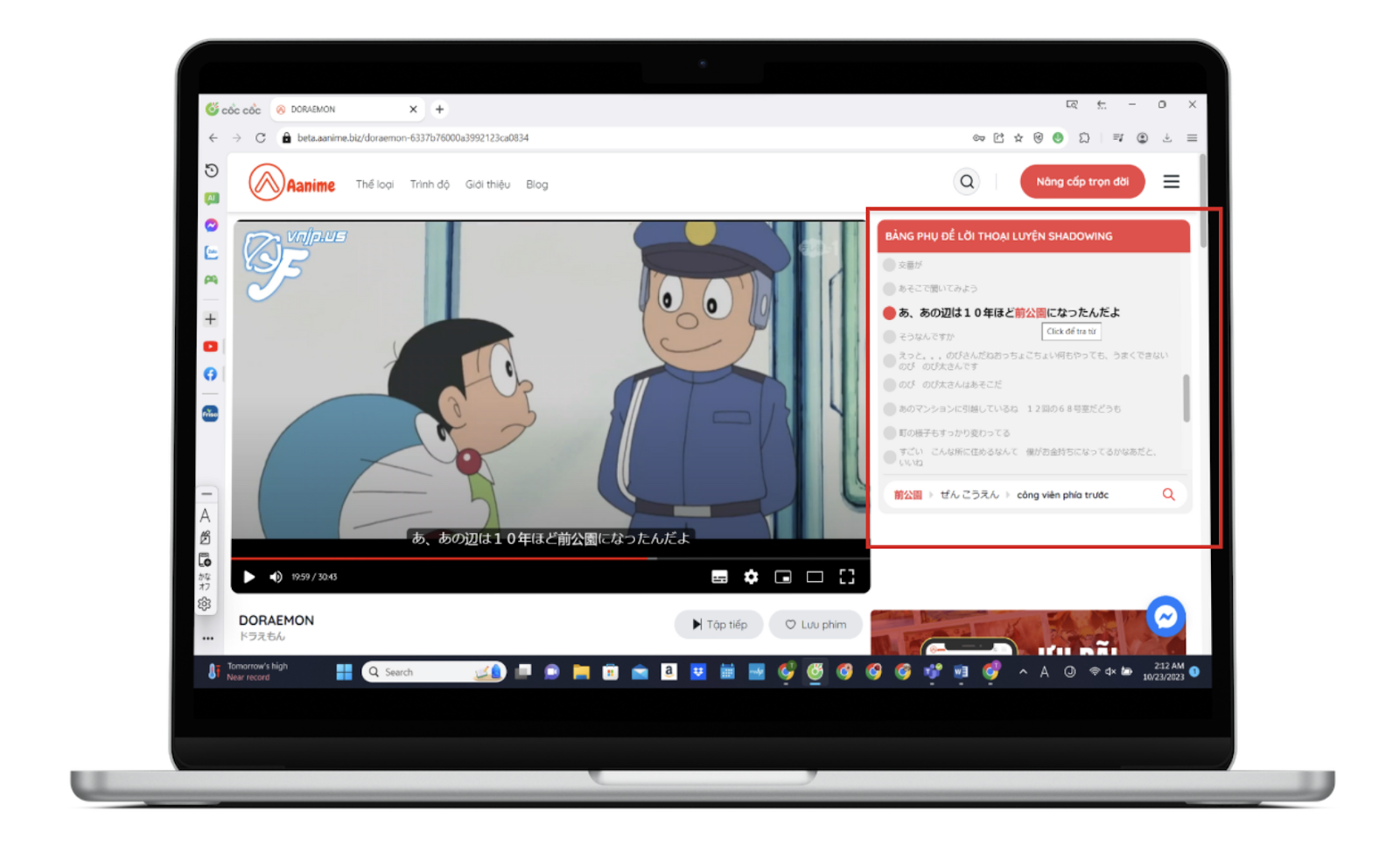Open Messenger in the browser sidebar

[211, 226]
